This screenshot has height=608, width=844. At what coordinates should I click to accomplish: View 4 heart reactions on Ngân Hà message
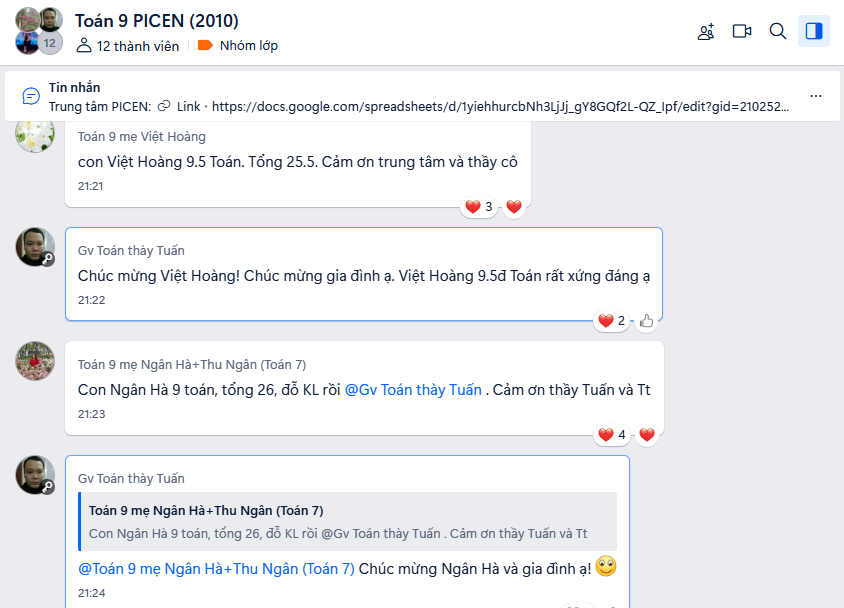pyautogui.click(x=612, y=435)
